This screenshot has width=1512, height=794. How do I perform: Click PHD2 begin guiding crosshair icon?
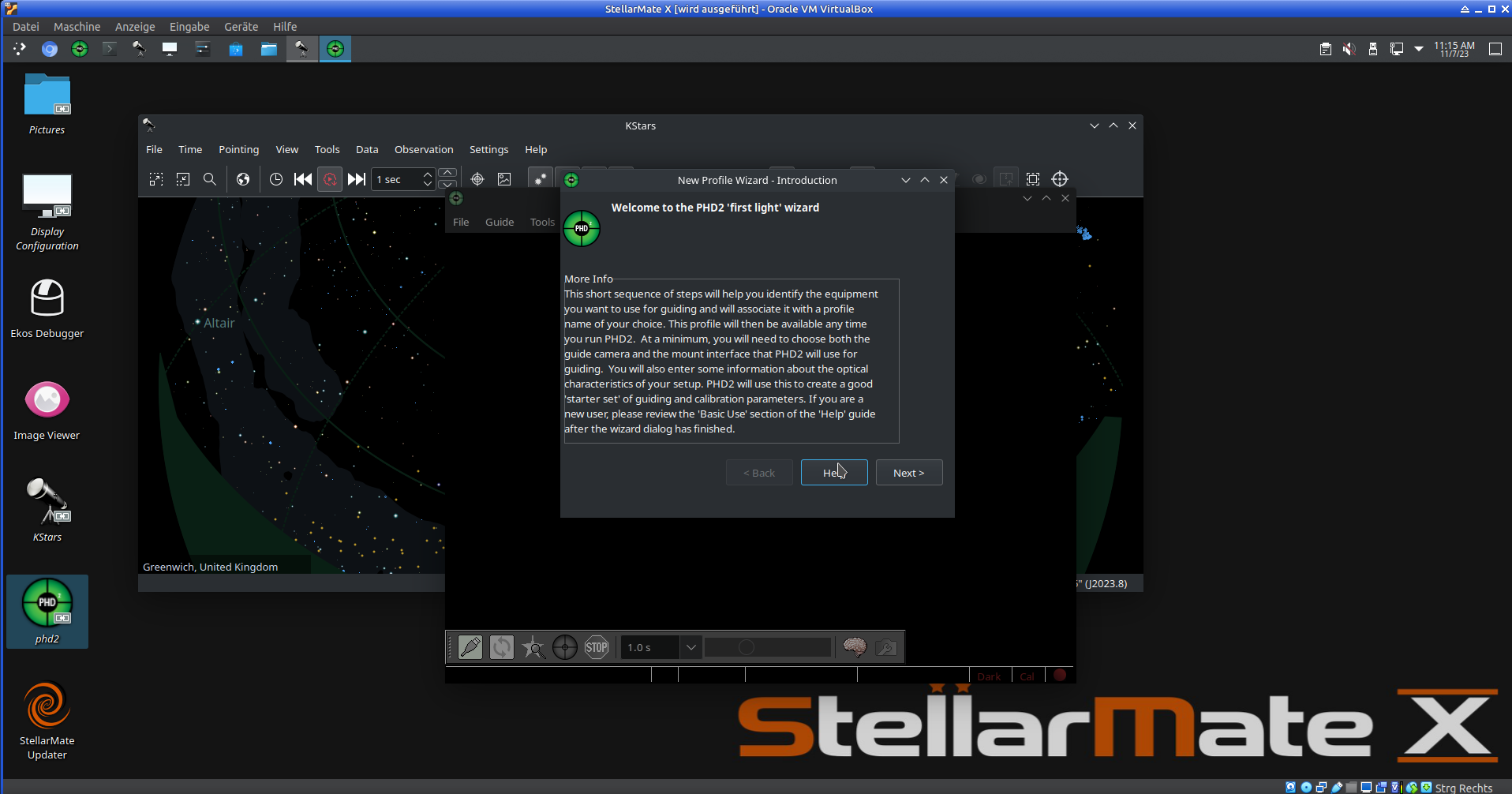(565, 647)
